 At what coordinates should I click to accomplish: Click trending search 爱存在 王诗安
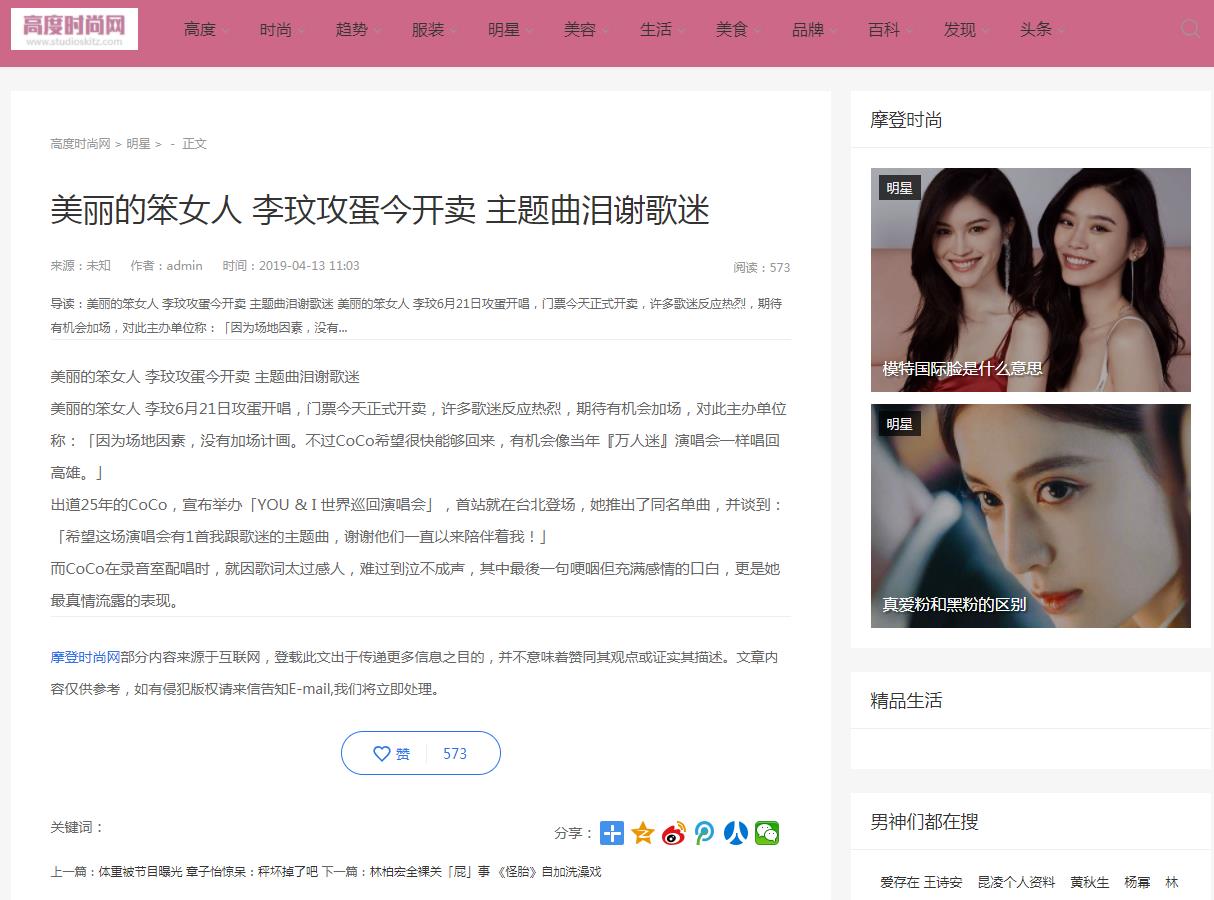coord(921,882)
